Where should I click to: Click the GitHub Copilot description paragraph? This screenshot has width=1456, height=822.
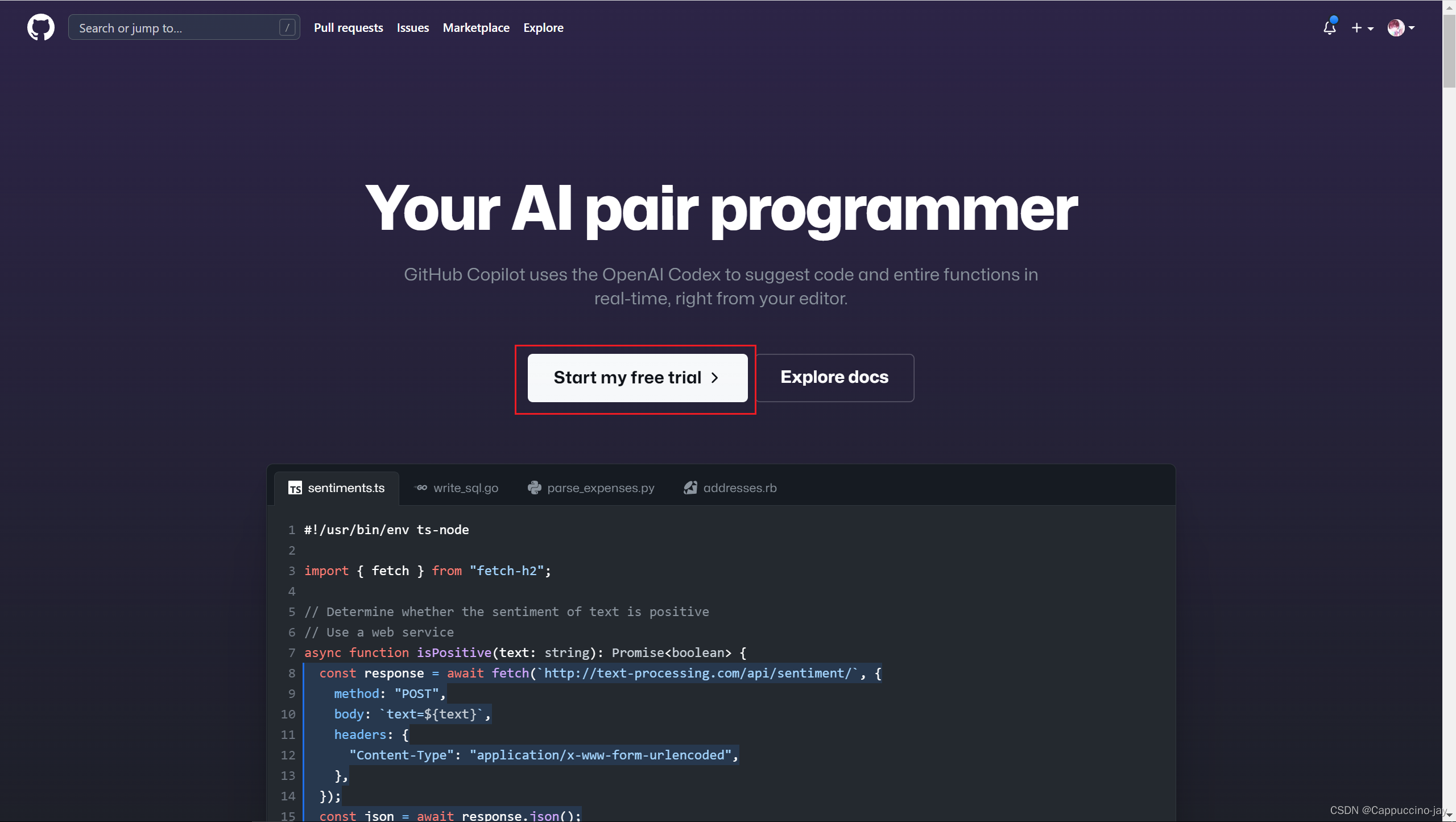click(x=721, y=286)
